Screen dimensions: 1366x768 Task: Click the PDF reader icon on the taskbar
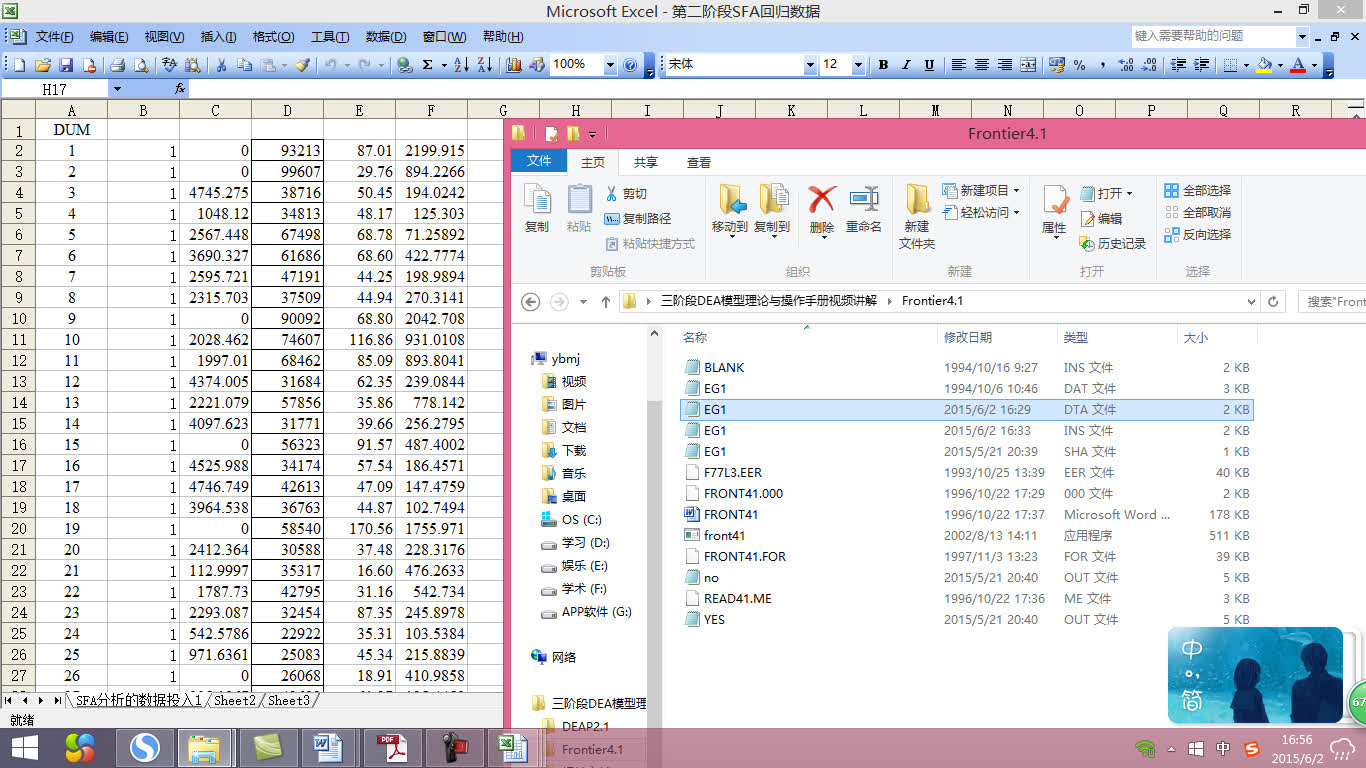(x=391, y=748)
